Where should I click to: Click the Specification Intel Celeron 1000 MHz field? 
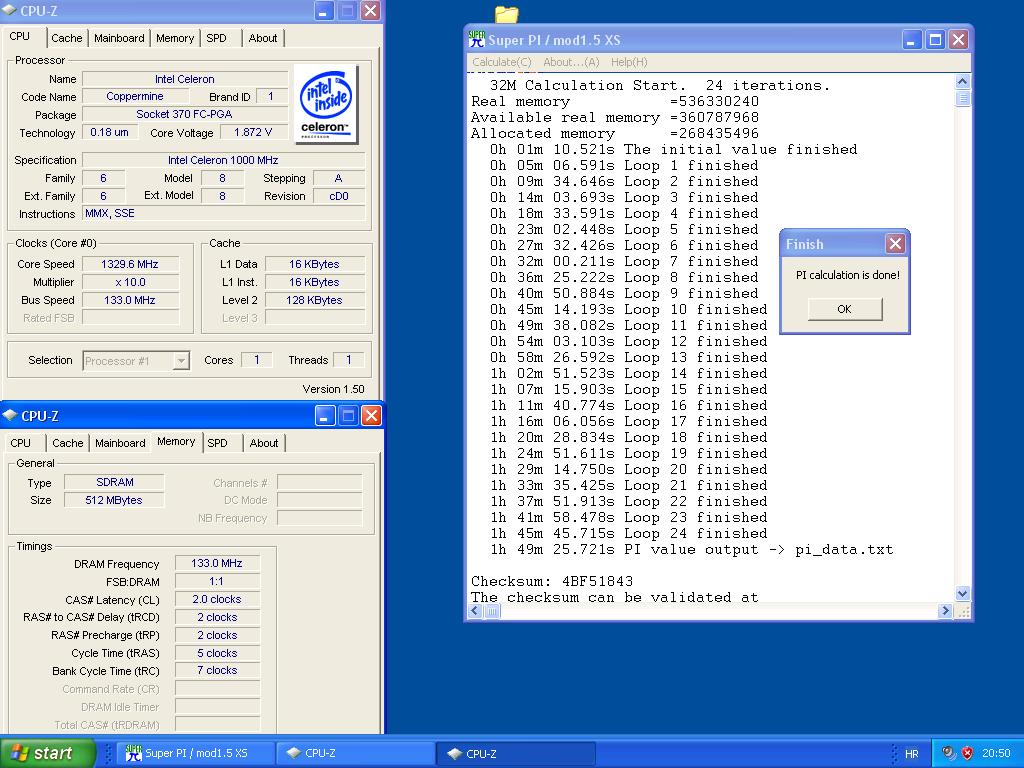223,160
